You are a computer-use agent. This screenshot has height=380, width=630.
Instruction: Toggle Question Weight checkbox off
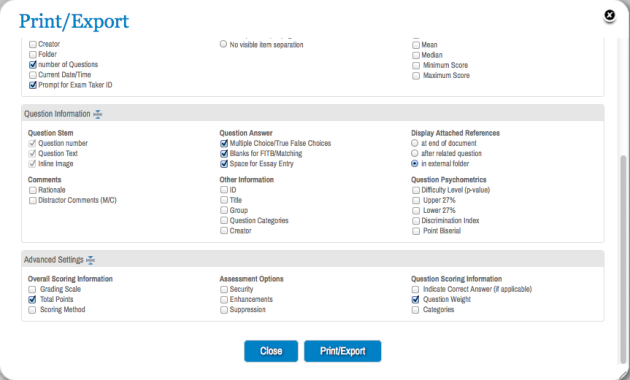click(415, 300)
